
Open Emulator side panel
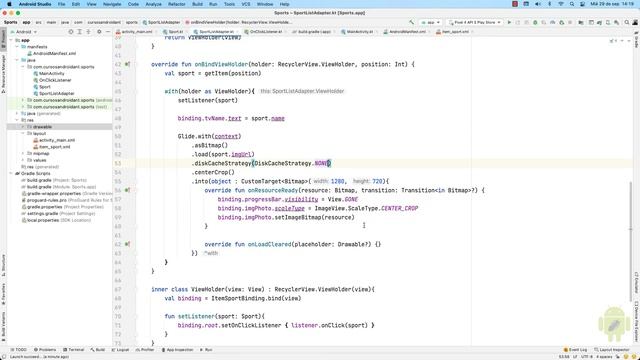(x=636, y=282)
